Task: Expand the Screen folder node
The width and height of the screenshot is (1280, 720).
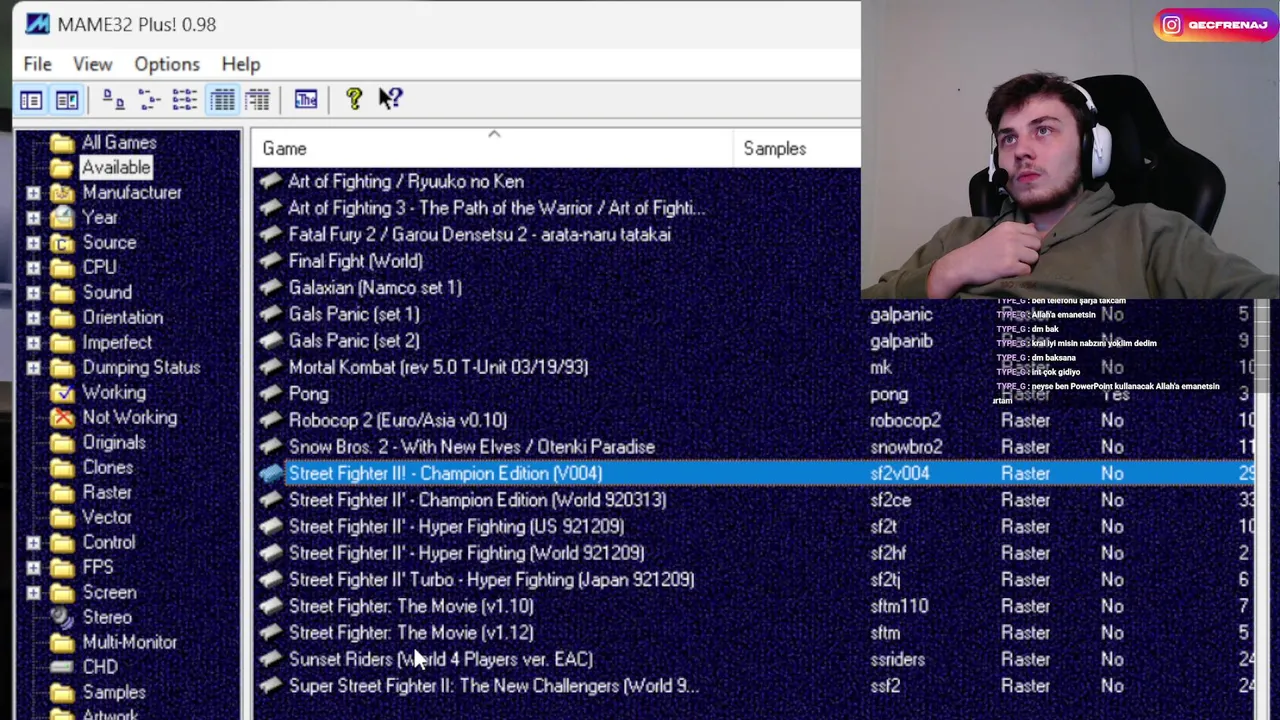Action: pyautogui.click(x=33, y=593)
